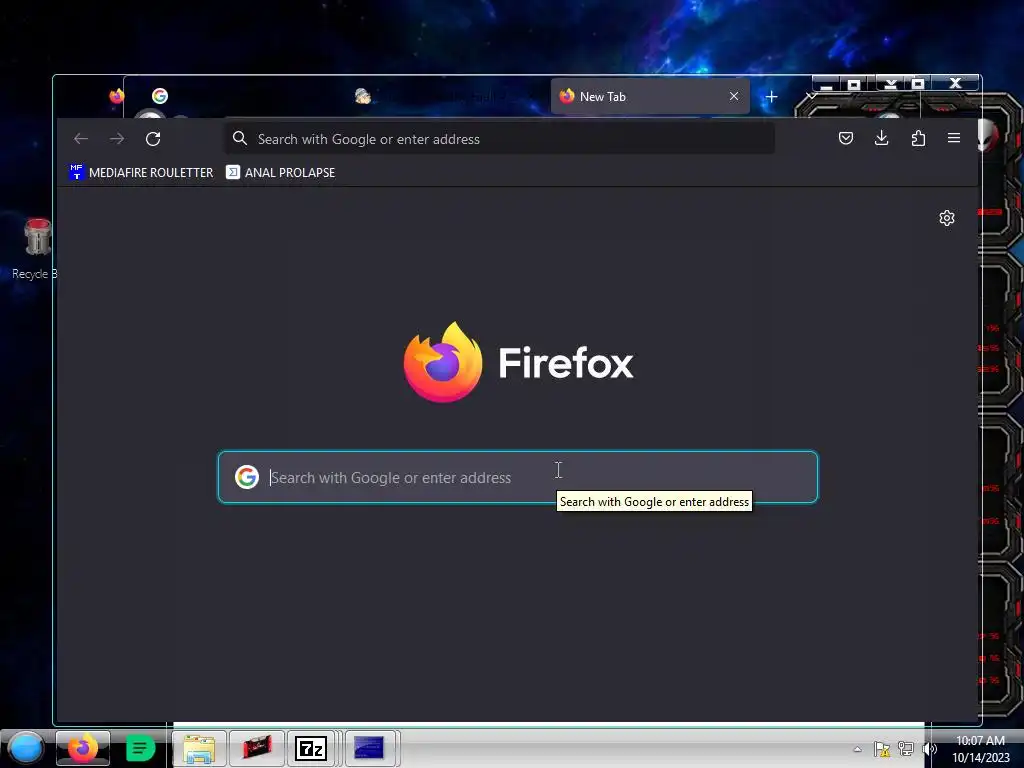Image resolution: width=1024 pixels, height=768 pixels.
Task: Open the Firefox application menu
Action: point(953,138)
